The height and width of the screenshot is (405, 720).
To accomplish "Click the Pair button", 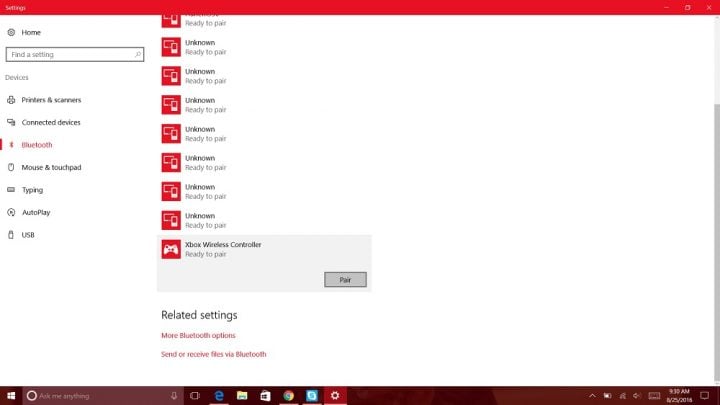I will click(345, 280).
